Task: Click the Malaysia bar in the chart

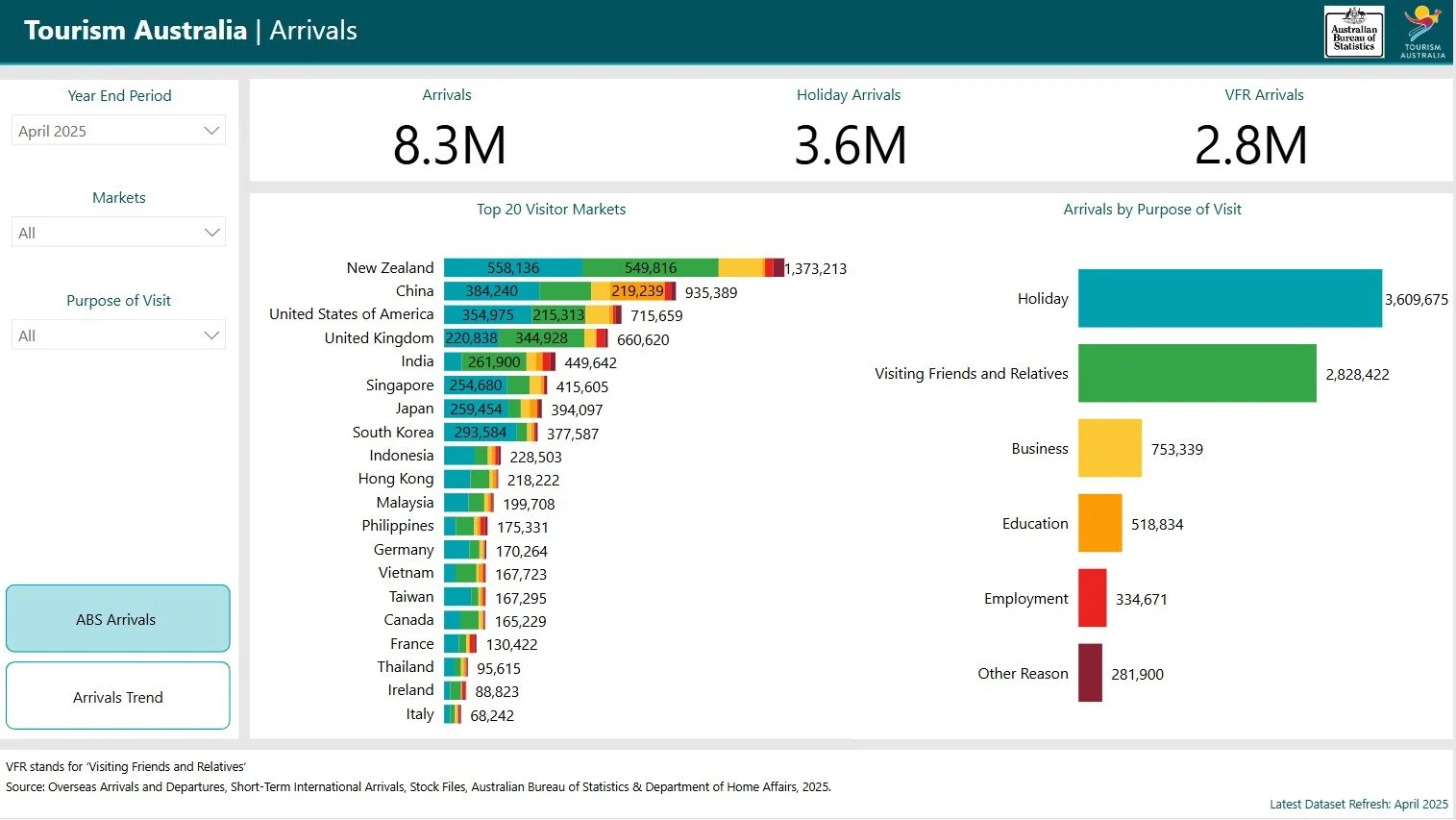Action: pos(469,503)
